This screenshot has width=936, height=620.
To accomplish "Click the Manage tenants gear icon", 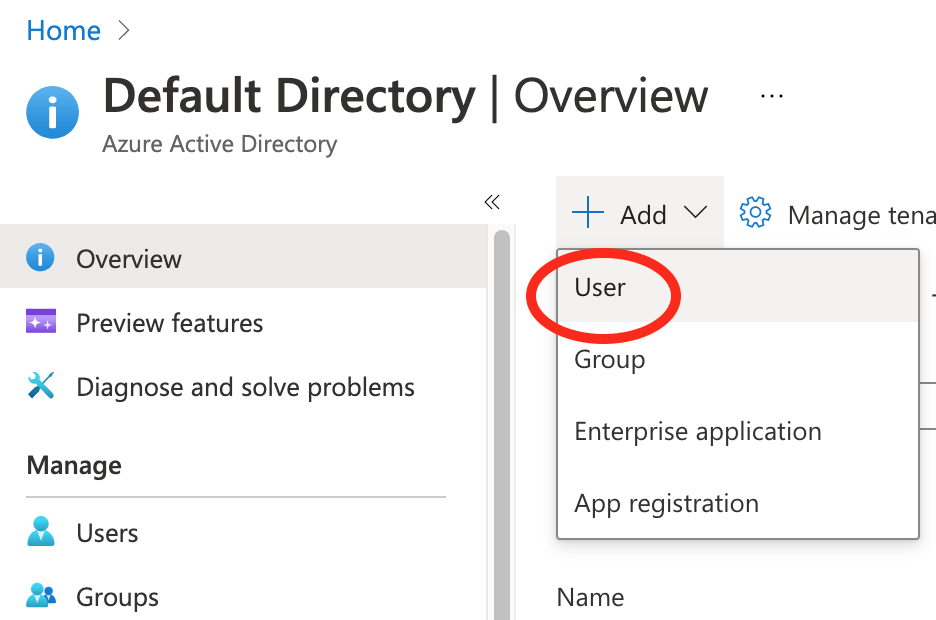I will coord(755,213).
